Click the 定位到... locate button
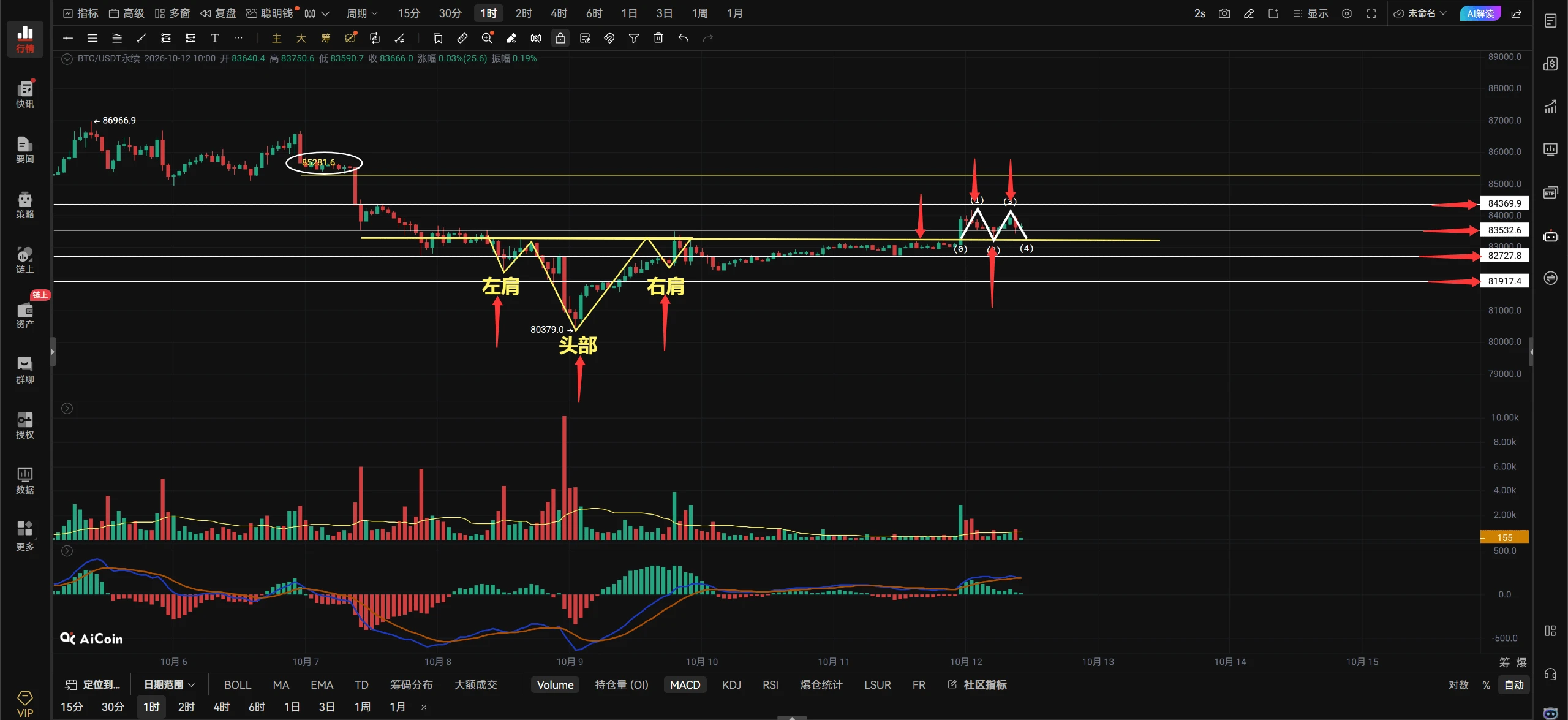Viewport: 1568px width, 720px height. (x=93, y=684)
